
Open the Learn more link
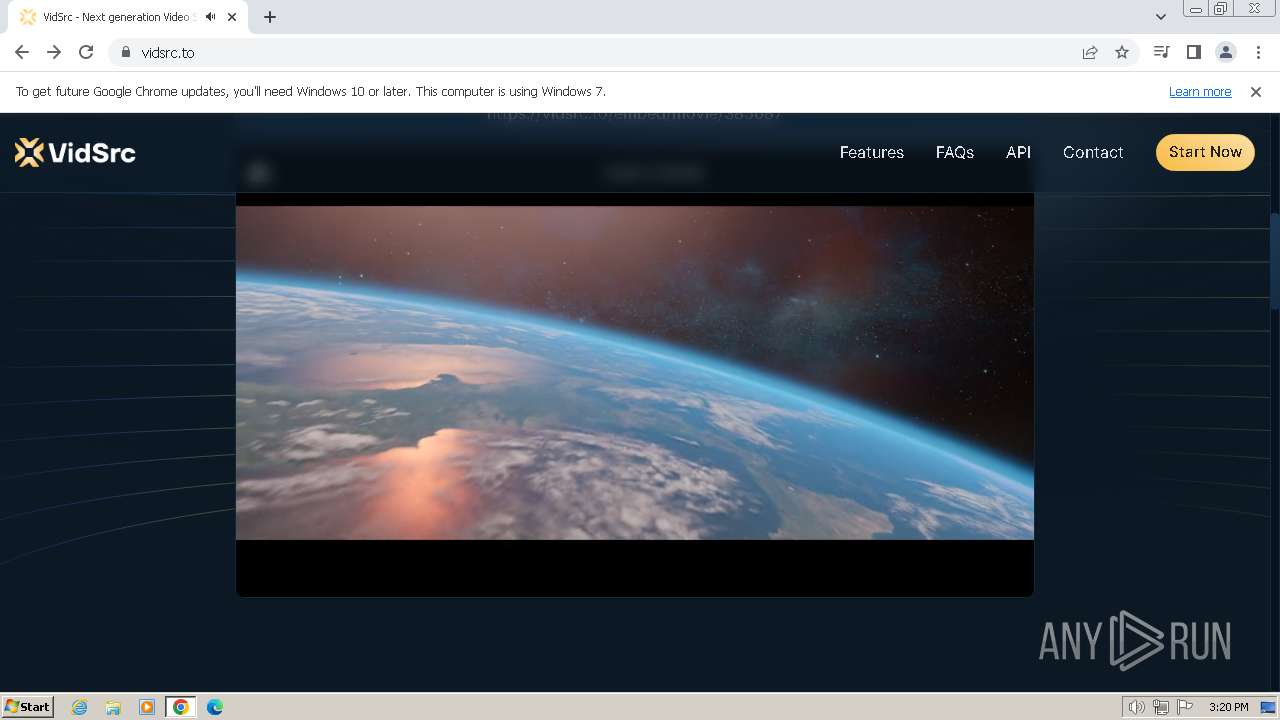pos(1200,92)
